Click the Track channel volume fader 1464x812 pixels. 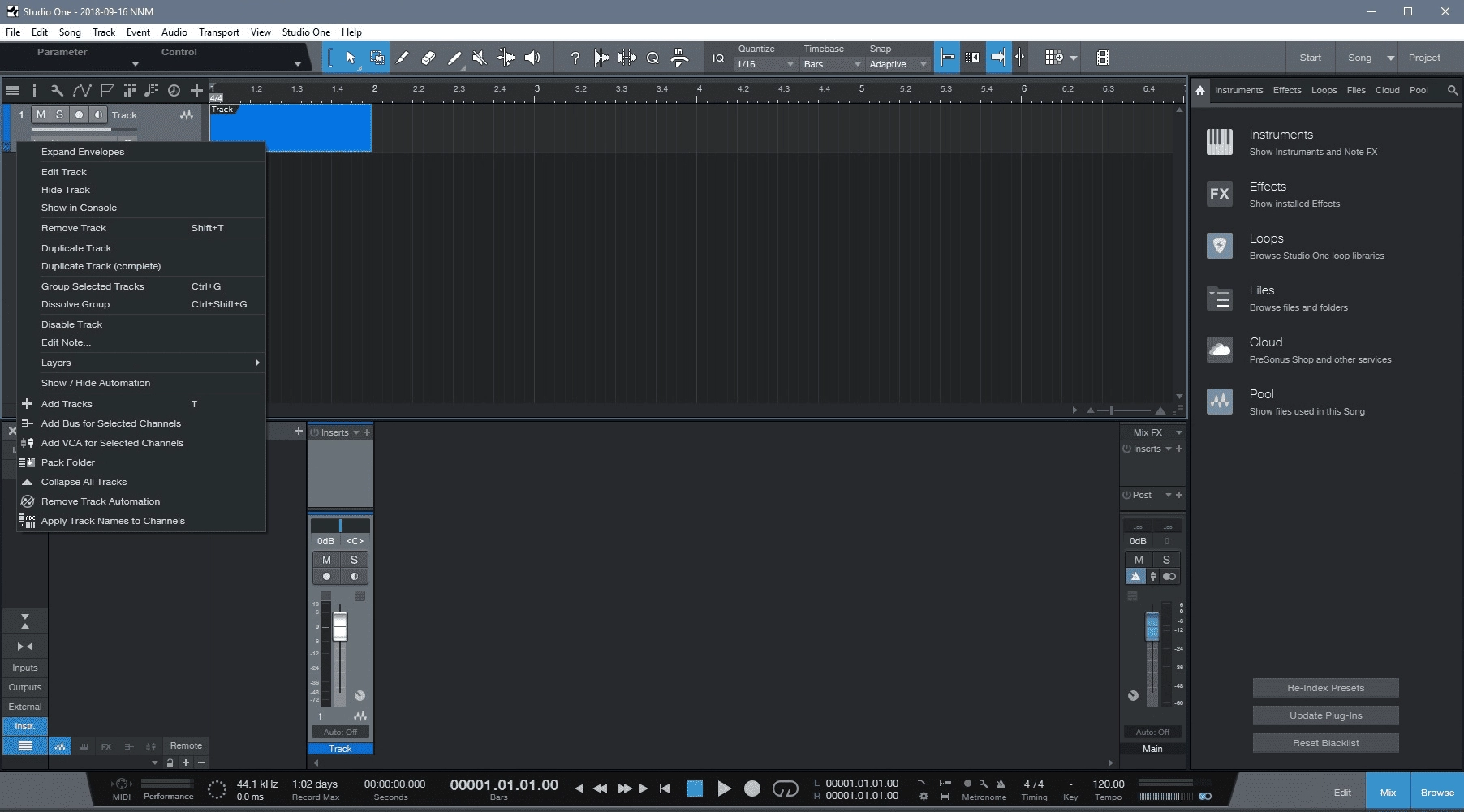coord(340,626)
